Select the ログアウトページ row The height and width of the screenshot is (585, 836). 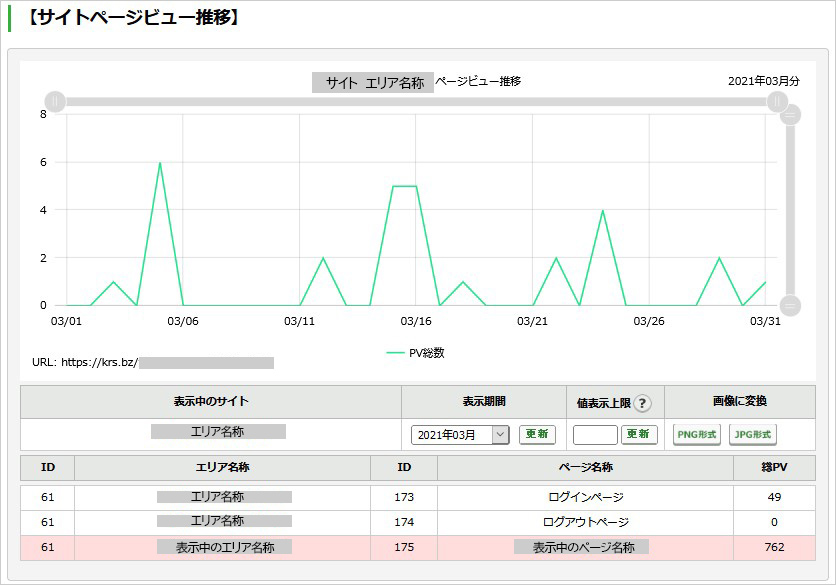tap(418, 523)
